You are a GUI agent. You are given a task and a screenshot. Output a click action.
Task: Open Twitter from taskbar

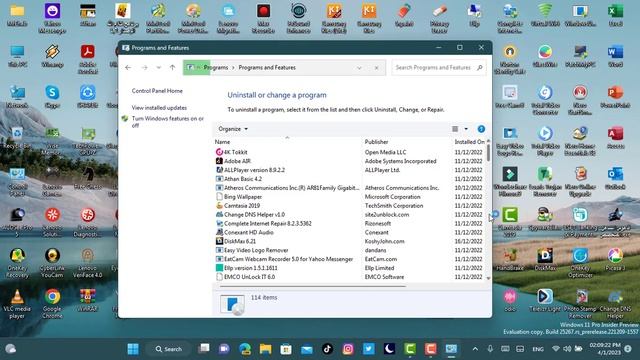[x=368, y=349]
